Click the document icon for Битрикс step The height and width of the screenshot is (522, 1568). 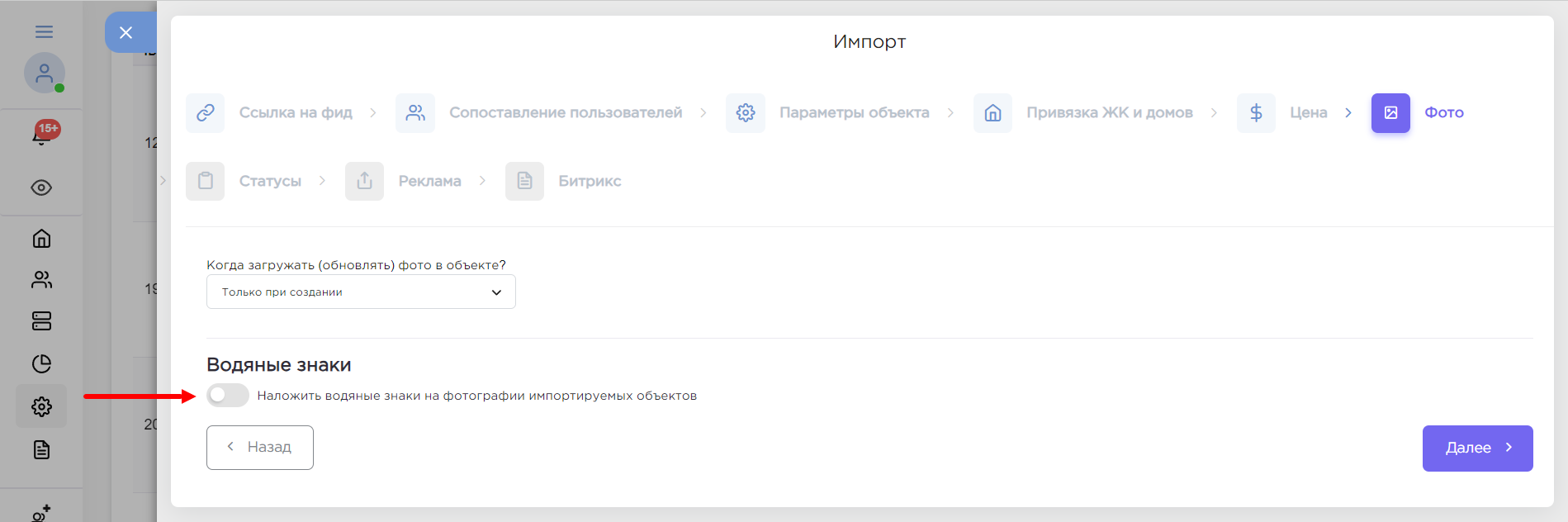coord(524,181)
